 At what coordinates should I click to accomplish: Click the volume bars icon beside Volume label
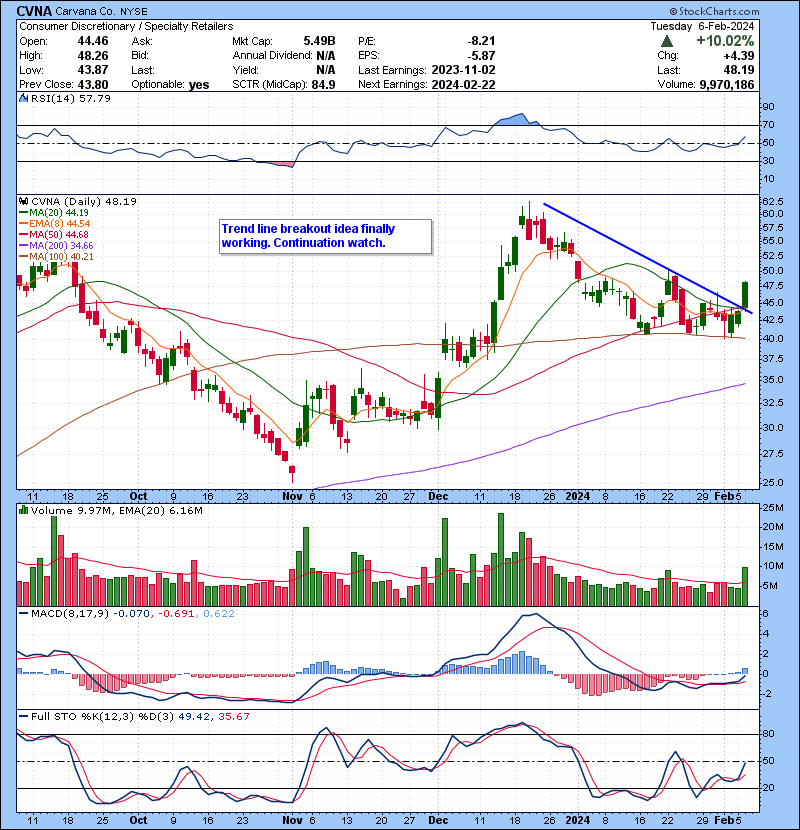click(x=24, y=510)
